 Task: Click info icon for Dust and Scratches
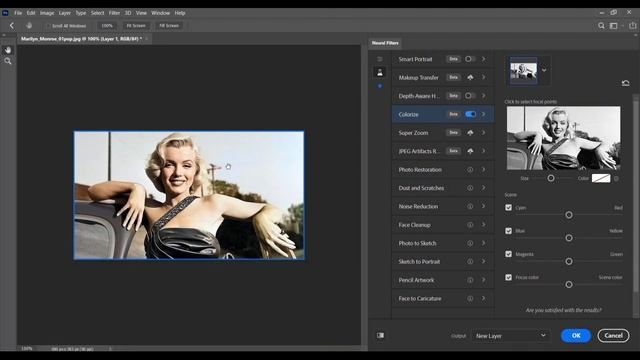tap(470, 188)
